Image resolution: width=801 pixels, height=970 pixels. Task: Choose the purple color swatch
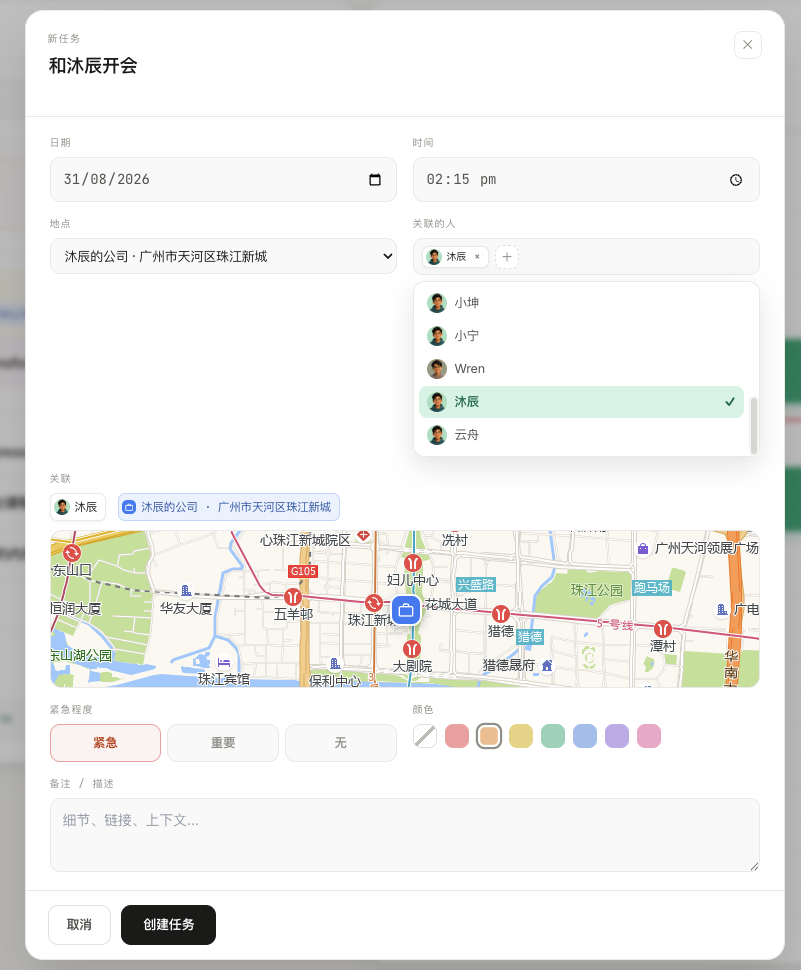click(617, 736)
